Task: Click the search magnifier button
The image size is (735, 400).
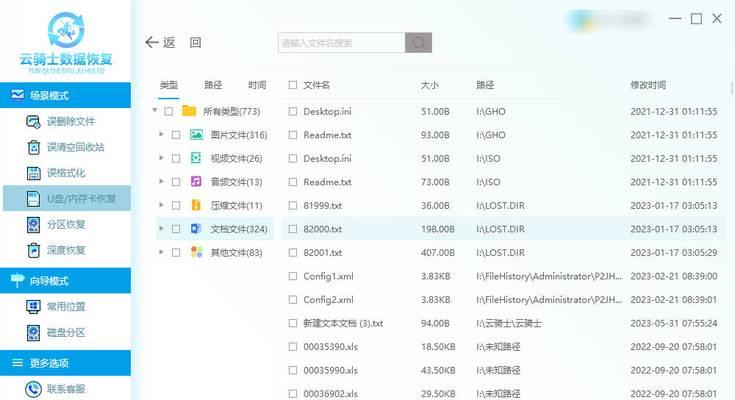Action: pos(418,43)
